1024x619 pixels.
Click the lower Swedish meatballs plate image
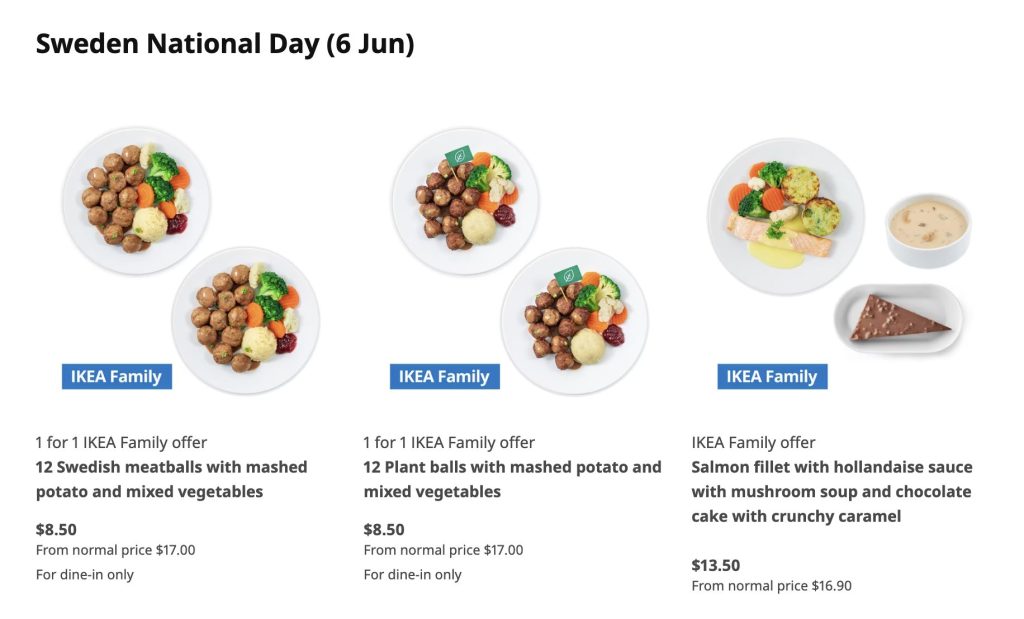point(245,318)
